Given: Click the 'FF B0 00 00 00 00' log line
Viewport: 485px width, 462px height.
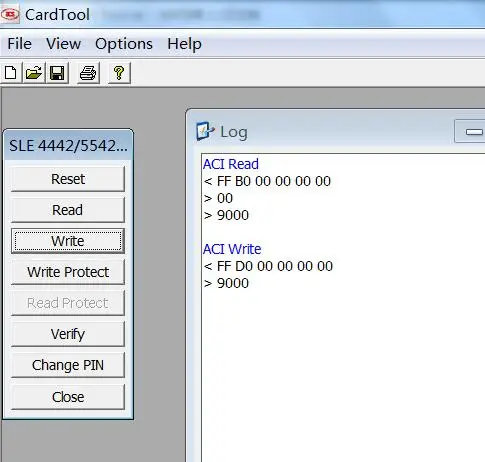Looking at the screenshot, I should (x=267, y=181).
